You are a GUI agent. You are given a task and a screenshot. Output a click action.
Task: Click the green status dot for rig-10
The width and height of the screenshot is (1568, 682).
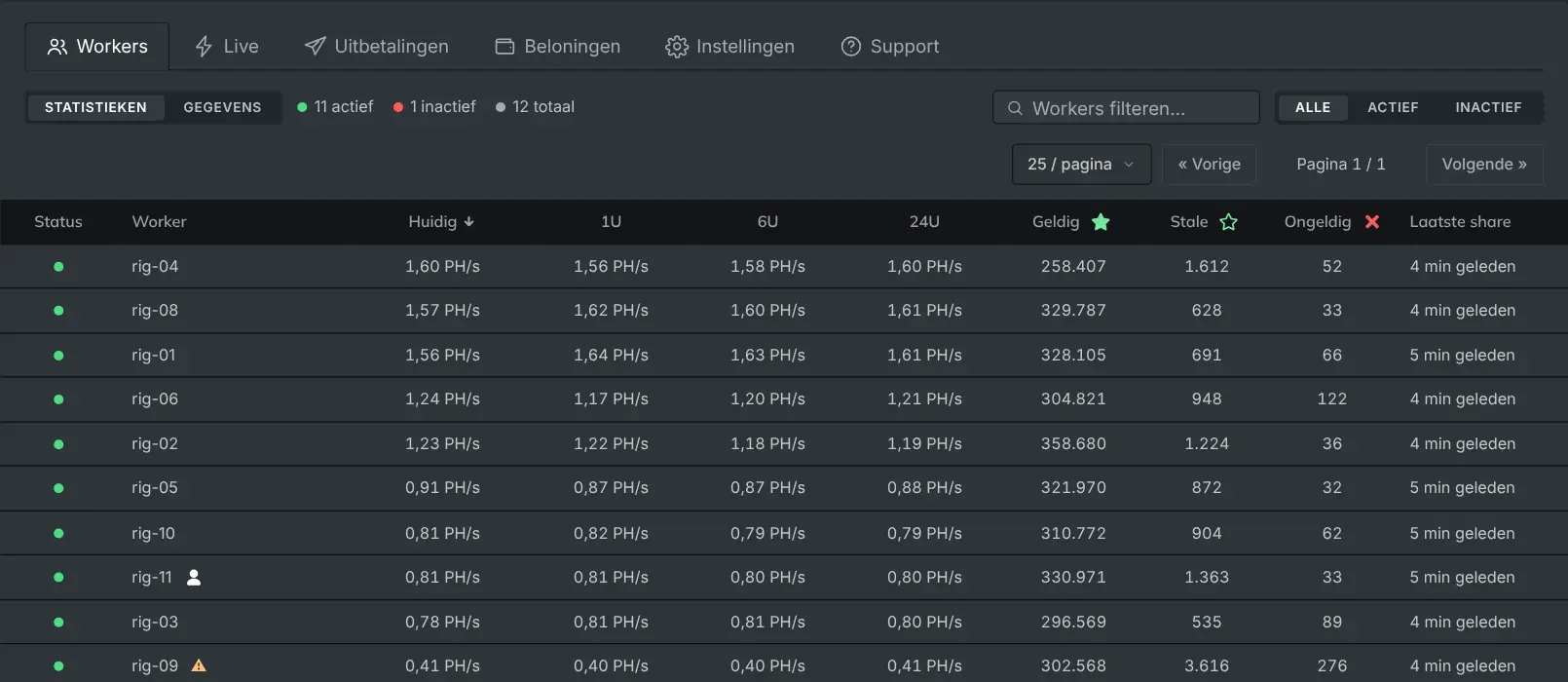click(58, 533)
